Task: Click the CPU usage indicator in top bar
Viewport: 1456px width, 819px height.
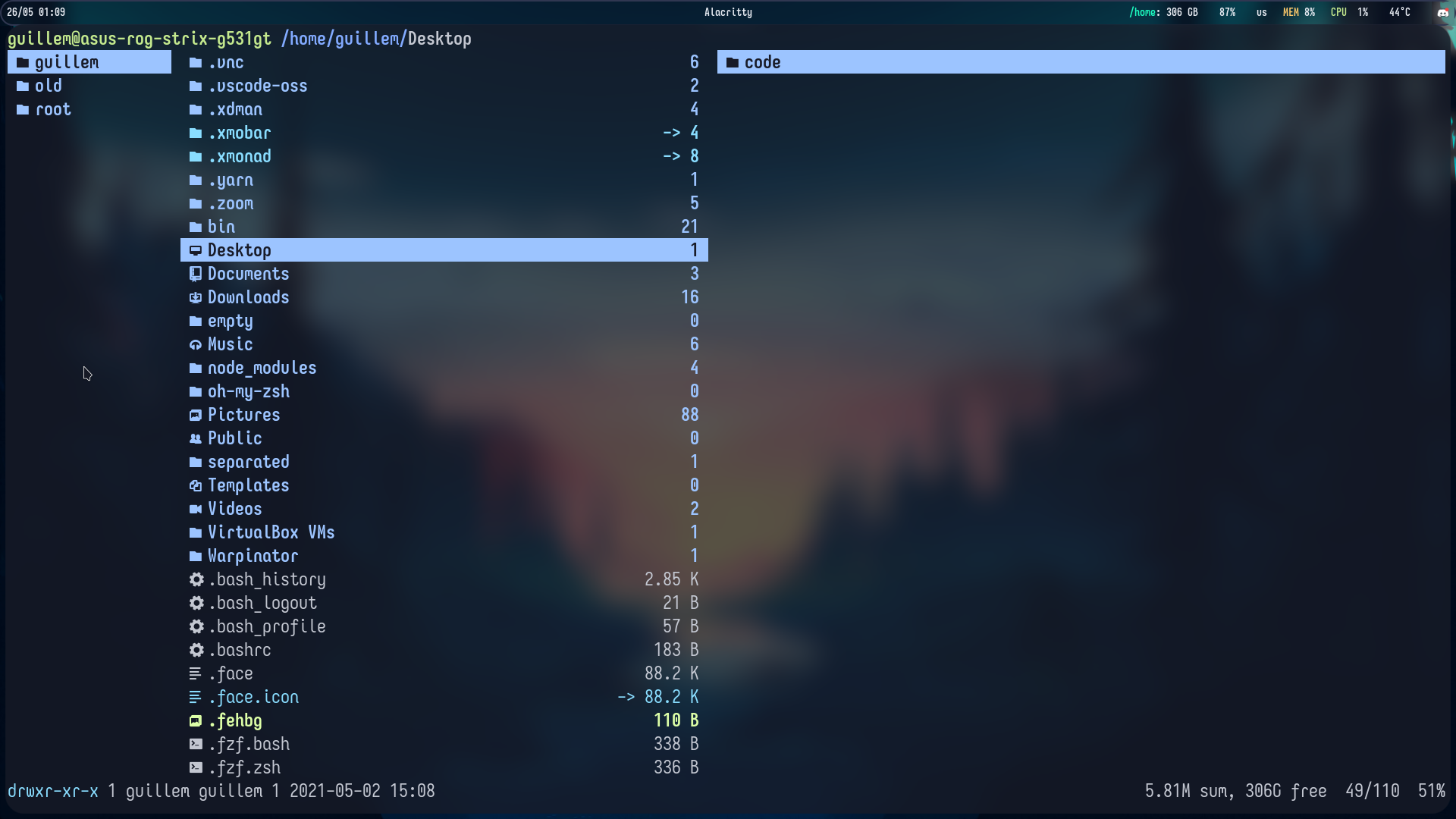Action: (1349, 12)
